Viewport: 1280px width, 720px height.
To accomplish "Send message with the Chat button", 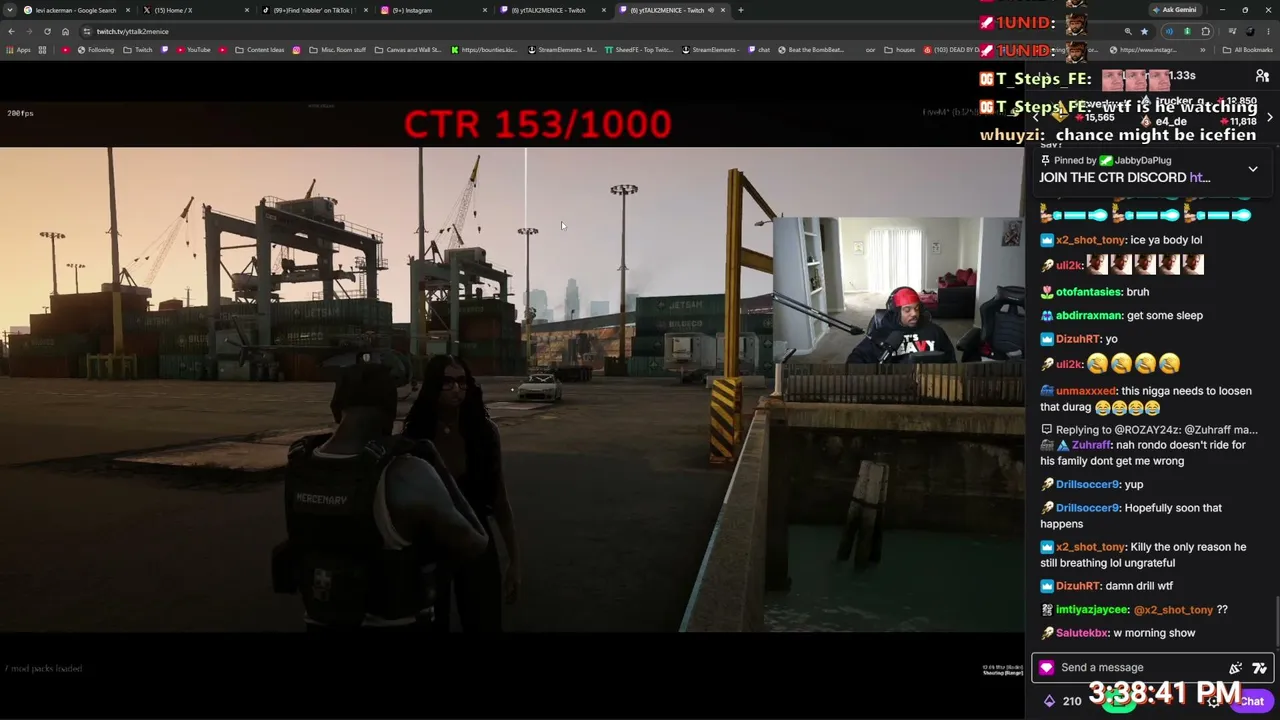I will (x=1252, y=701).
